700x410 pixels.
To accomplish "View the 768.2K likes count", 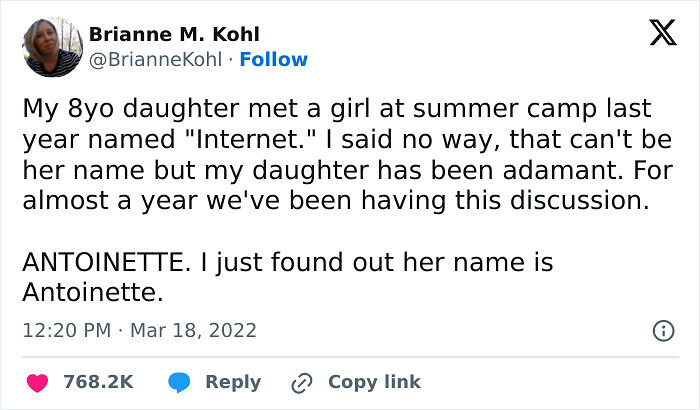I will coord(98,382).
